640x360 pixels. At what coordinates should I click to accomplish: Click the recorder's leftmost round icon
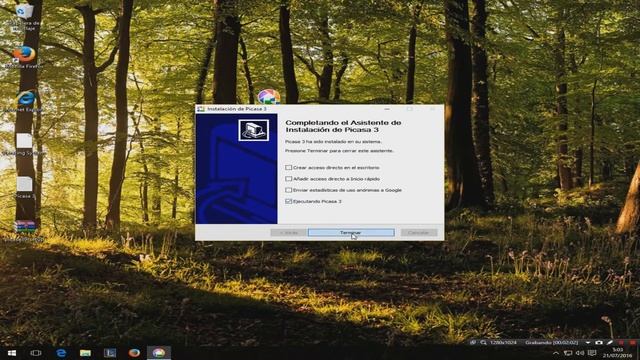[473, 343]
